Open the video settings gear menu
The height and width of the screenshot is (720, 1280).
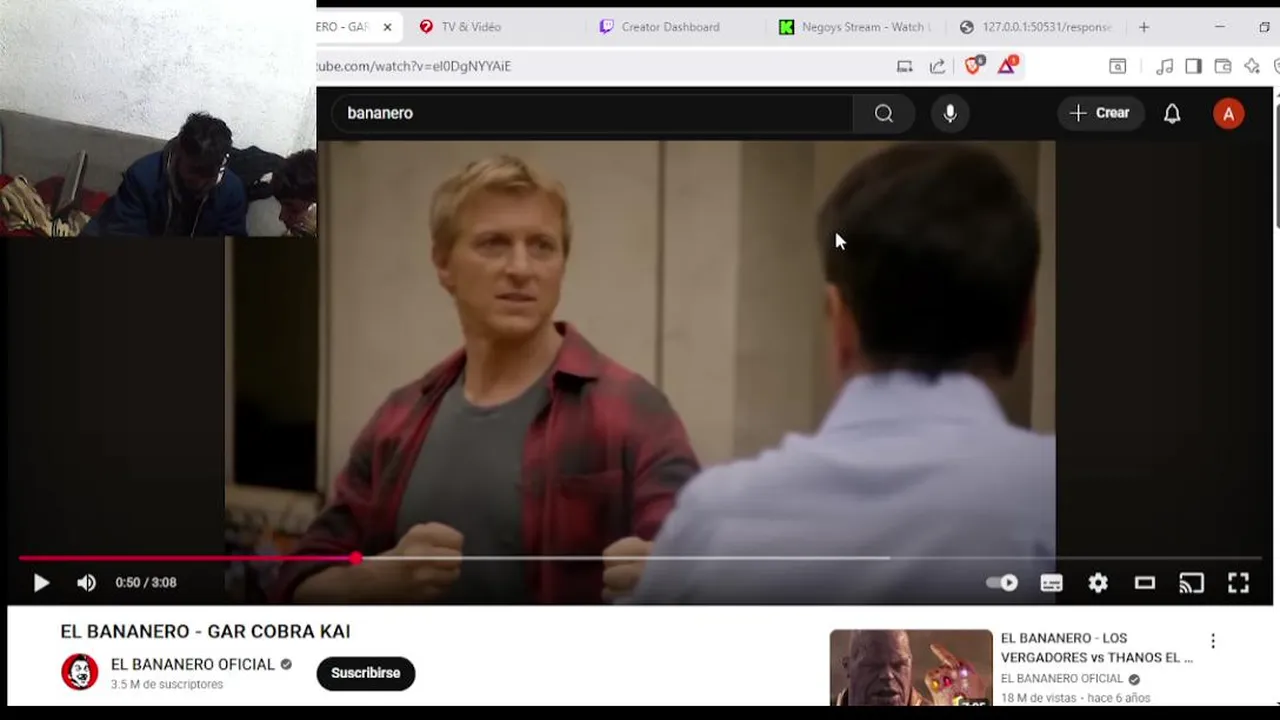(x=1098, y=583)
